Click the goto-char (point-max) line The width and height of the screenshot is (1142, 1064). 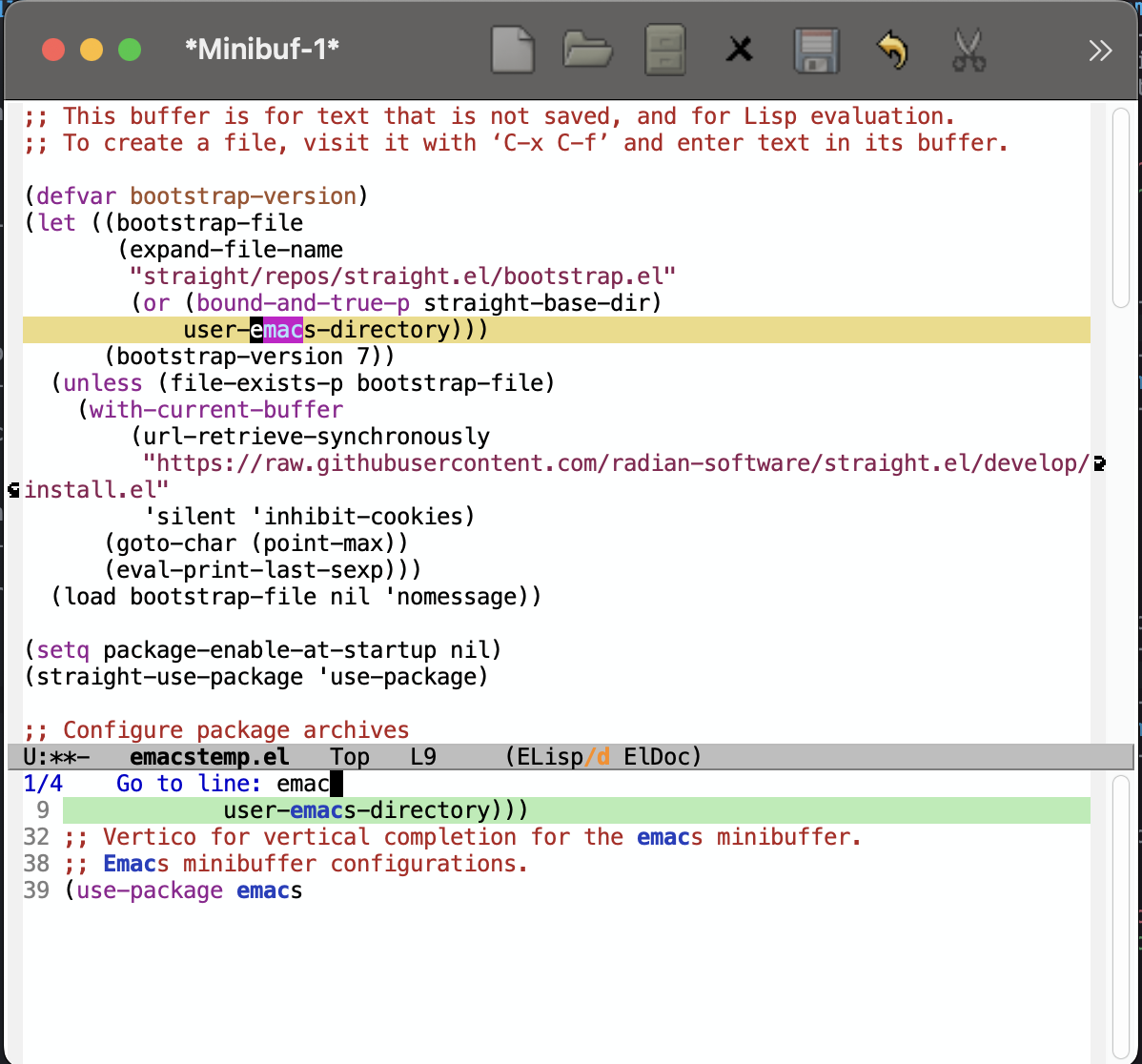[x=256, y=543]
